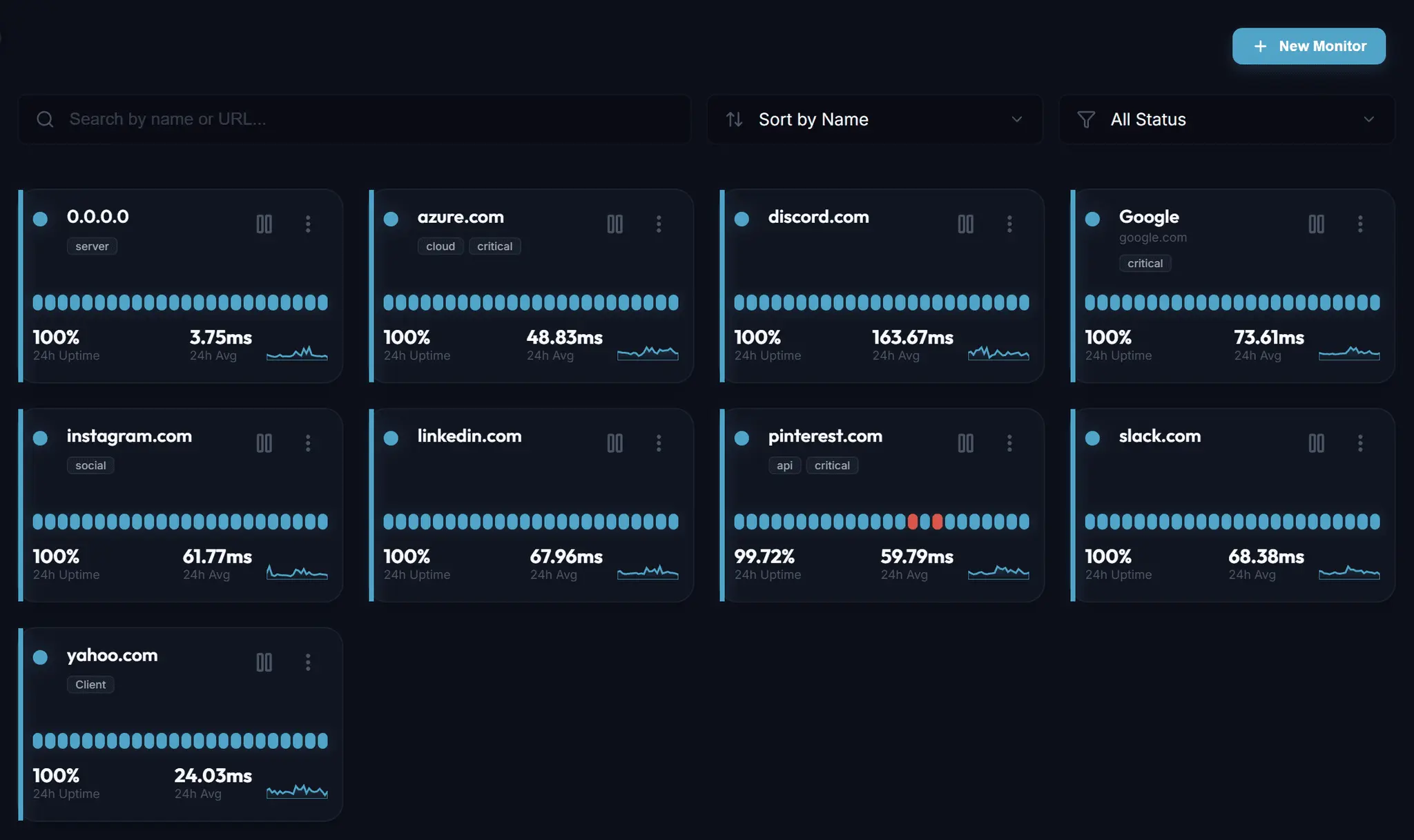
Task: Click the 99.72% uptime value
Action: tap(764, 556)
